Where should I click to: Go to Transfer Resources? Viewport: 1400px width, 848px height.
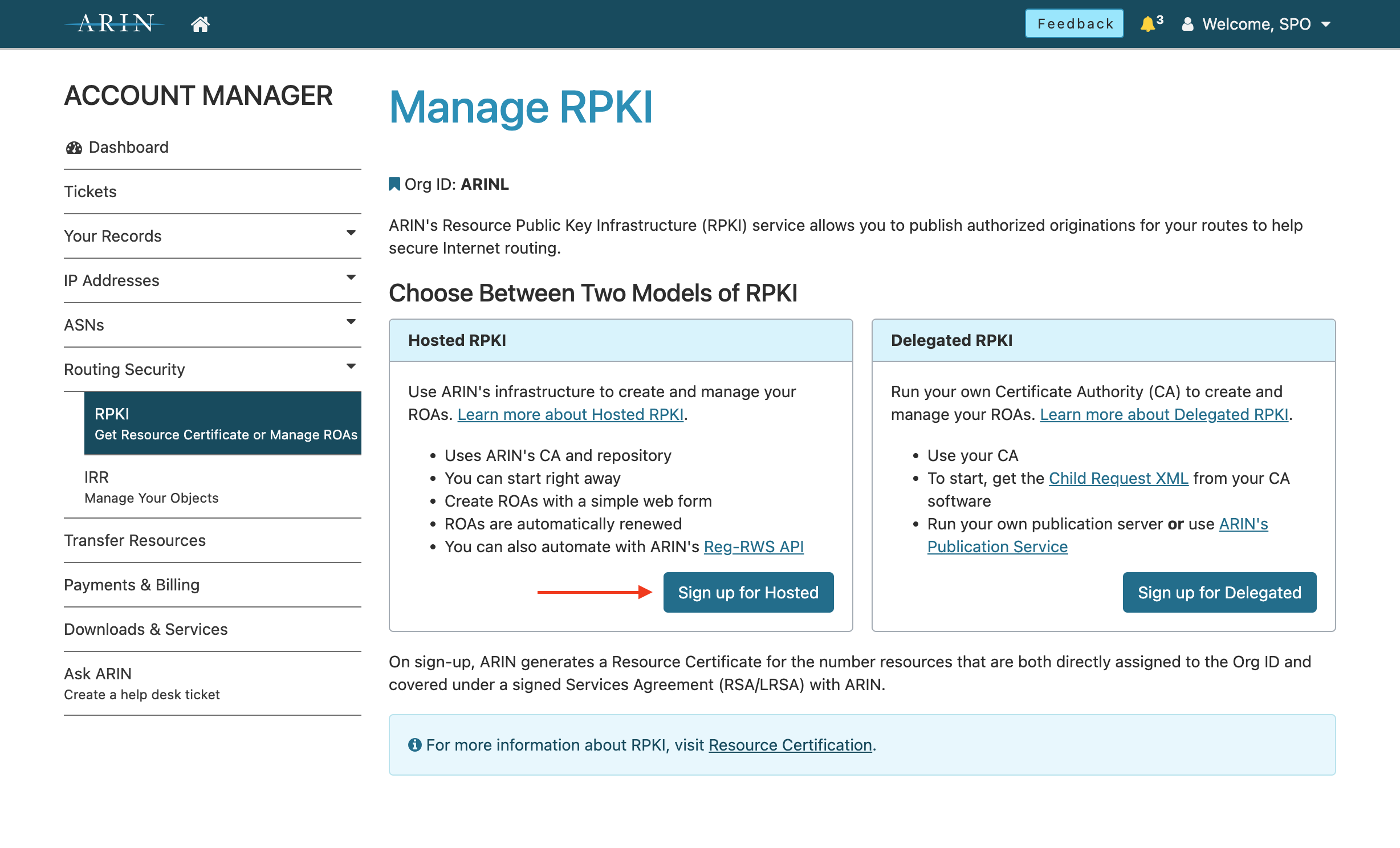[x=212, y=540]
